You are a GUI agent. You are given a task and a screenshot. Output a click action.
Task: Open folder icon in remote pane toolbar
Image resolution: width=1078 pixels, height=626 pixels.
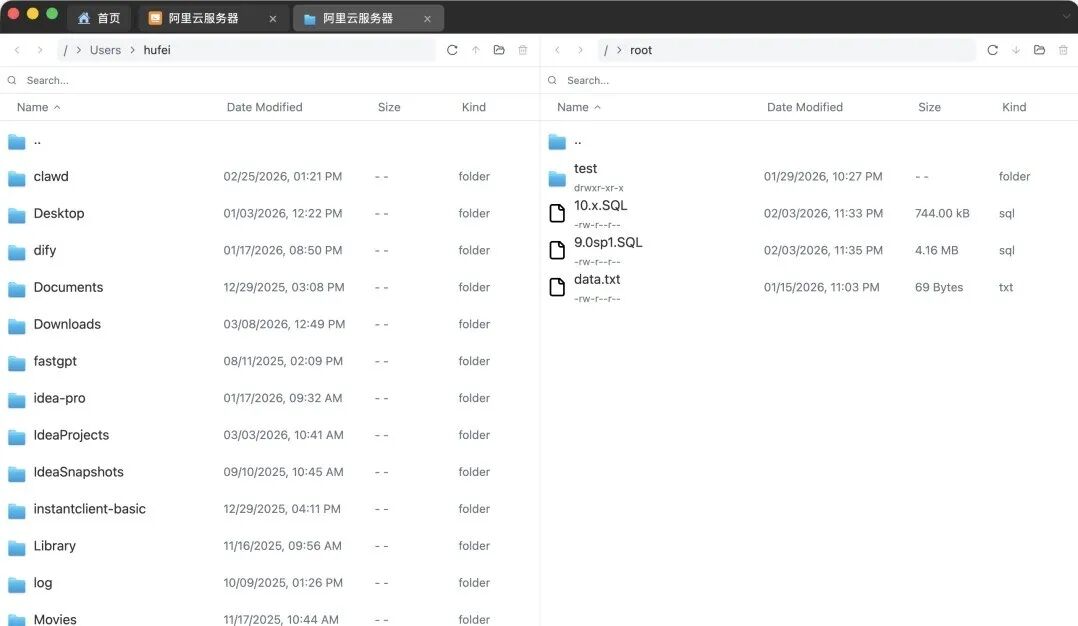1040,50
